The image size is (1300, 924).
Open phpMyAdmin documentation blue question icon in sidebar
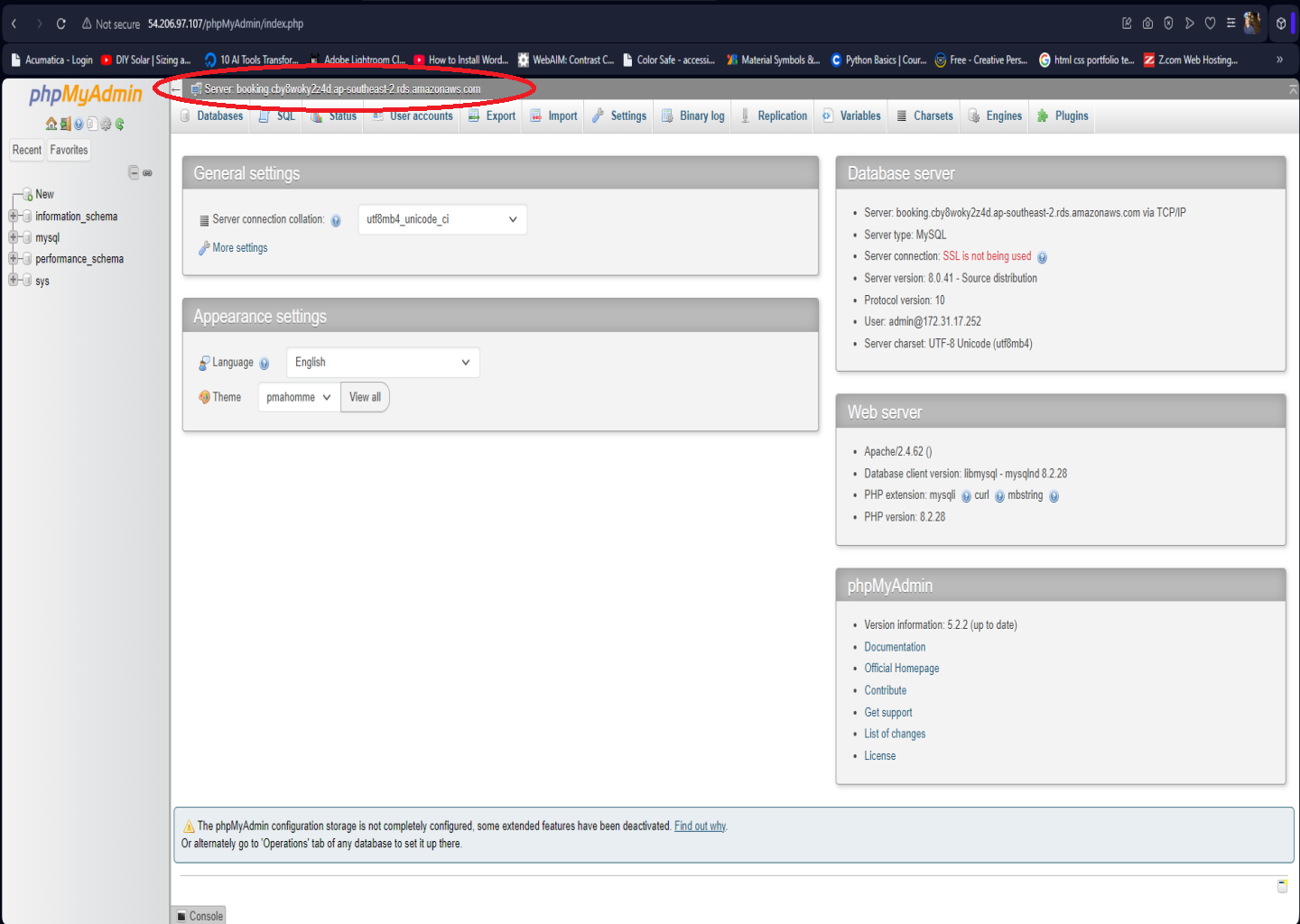pyautogui.click(x=79, y=125)
